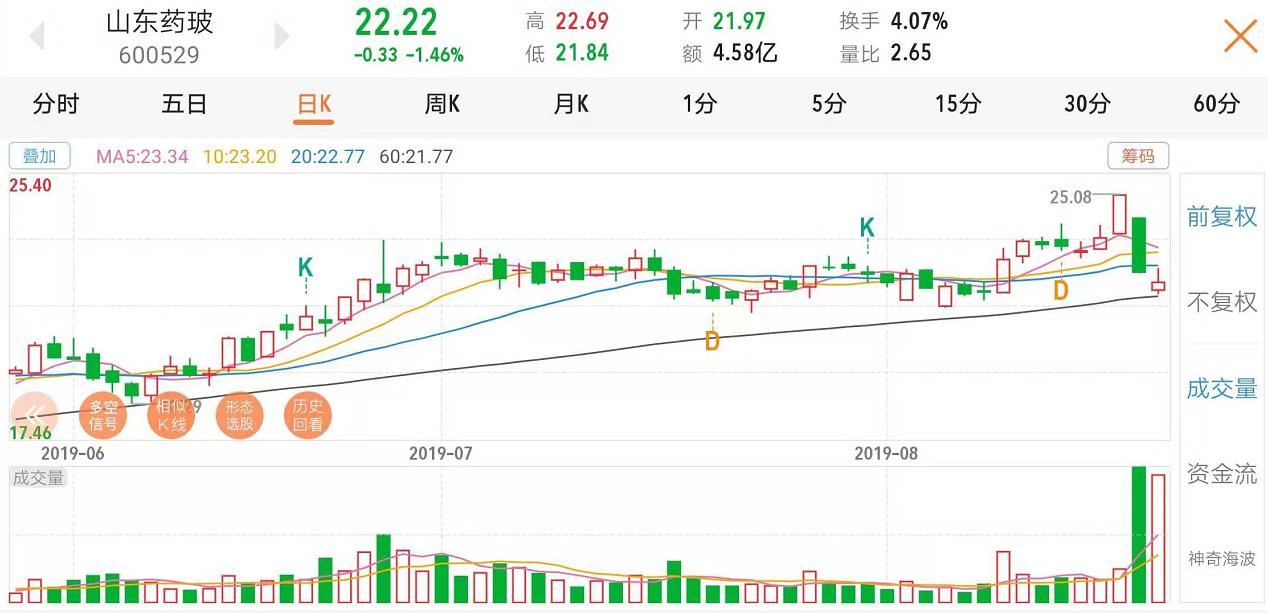Click the stock code 600529
1268x613 pixels.
click(159, 56)
